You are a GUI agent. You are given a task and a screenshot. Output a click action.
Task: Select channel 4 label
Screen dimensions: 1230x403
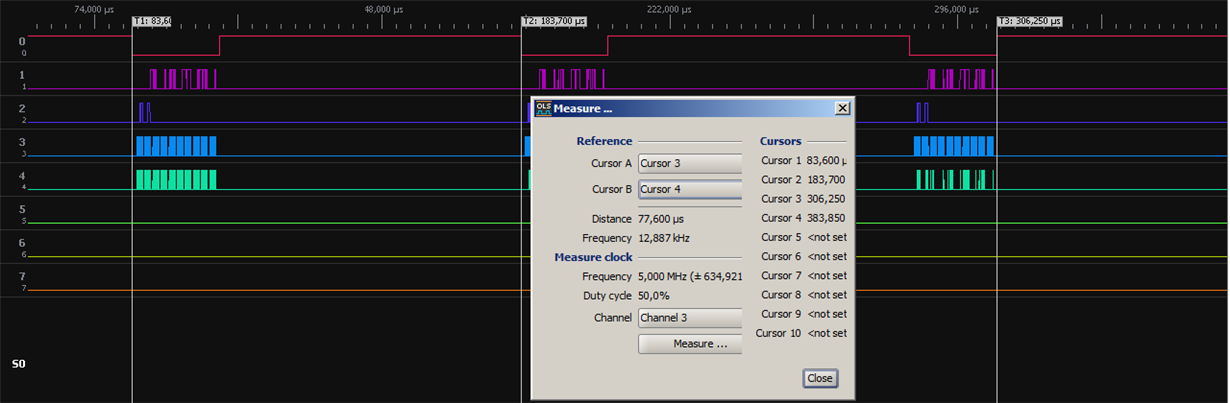(22, 176)
